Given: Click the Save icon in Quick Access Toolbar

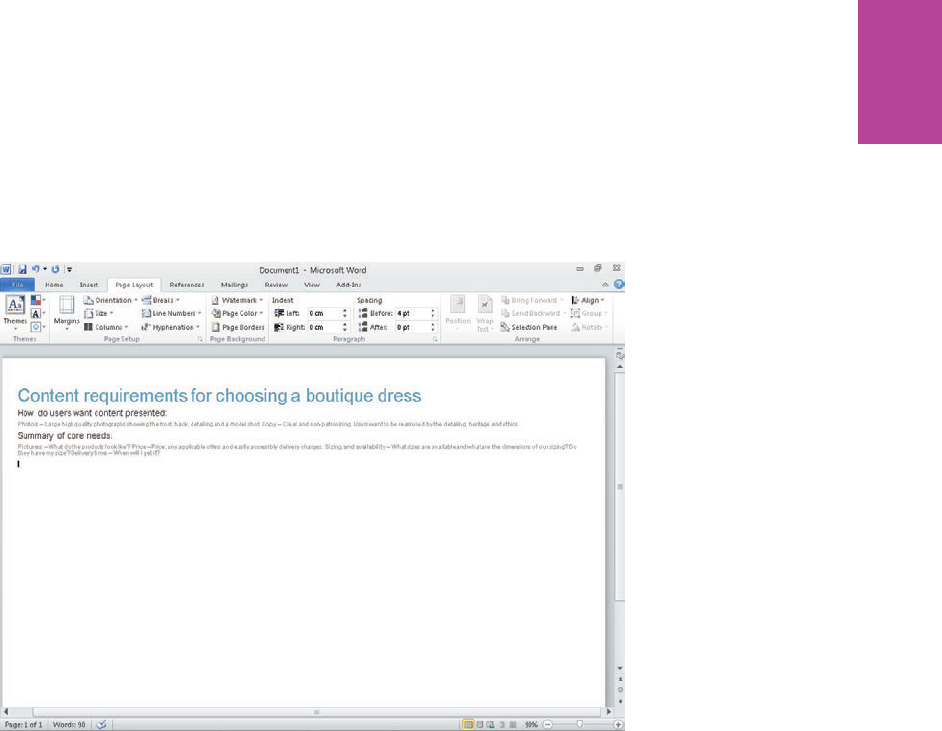Looking at the screenshot, I should tap(22, 270).
